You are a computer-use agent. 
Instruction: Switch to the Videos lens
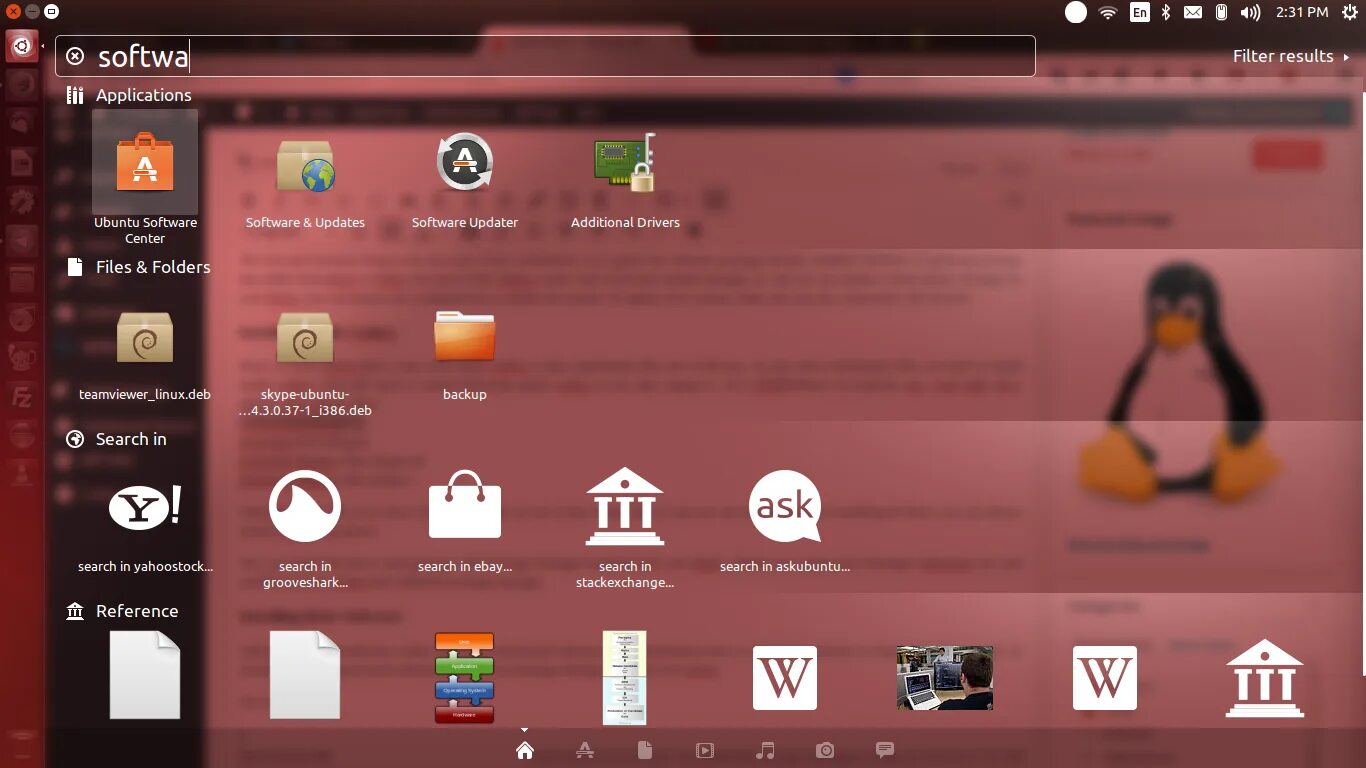705,750
